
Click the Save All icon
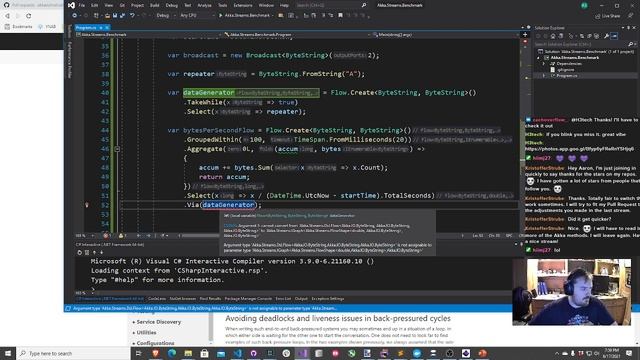(122, 16)
